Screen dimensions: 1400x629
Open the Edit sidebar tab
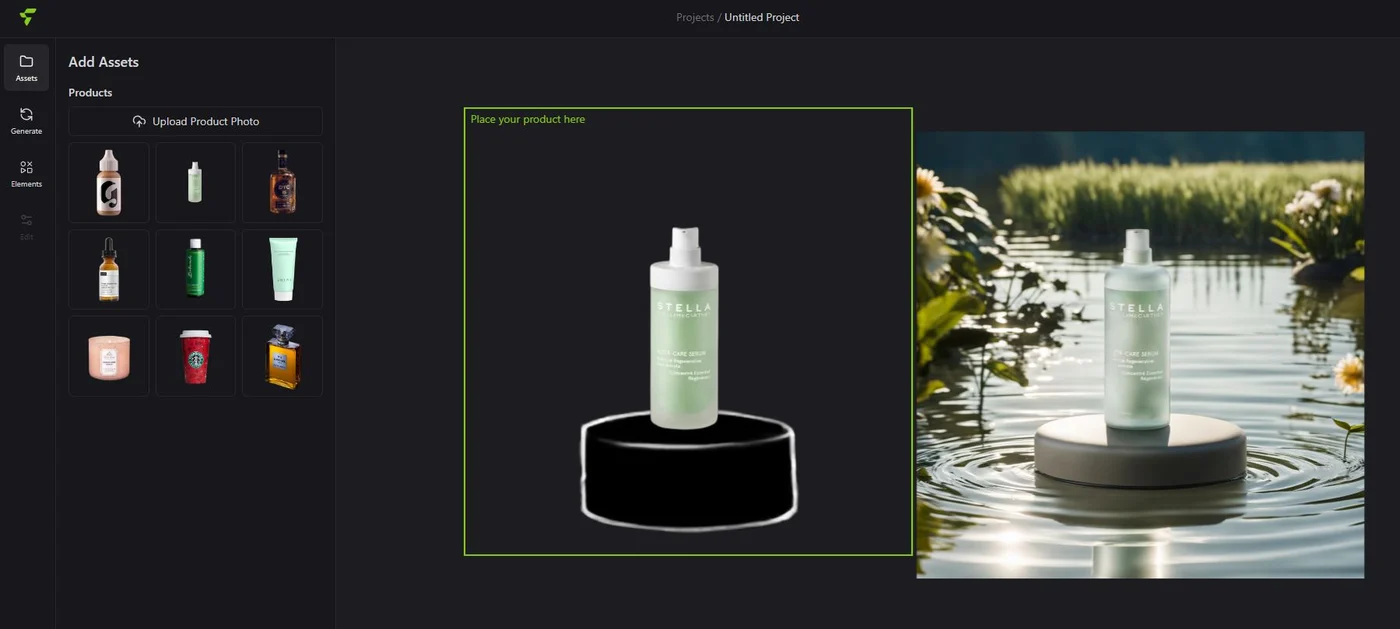coord(26,227)
